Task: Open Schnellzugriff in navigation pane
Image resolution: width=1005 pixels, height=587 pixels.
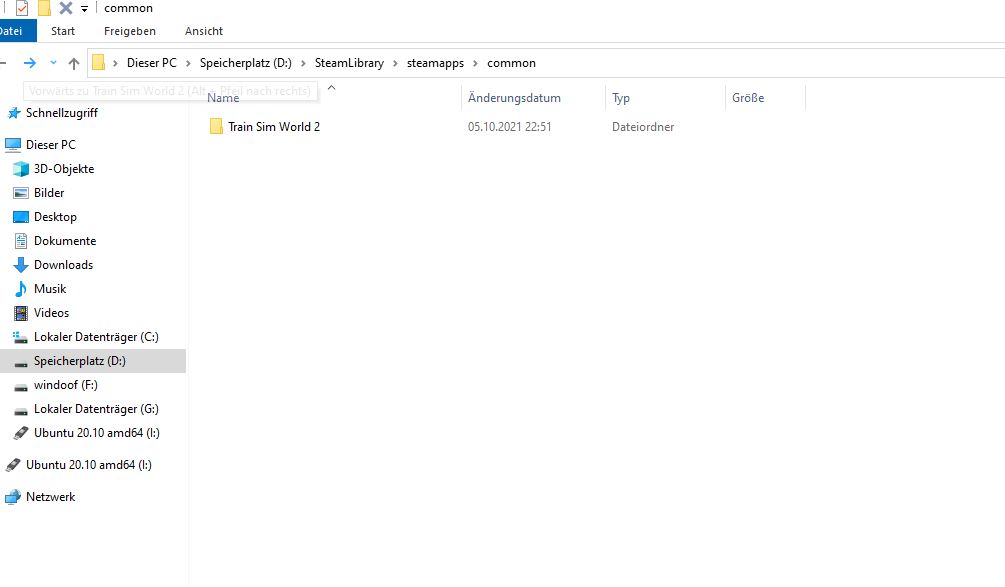Action: coord(62,113)
